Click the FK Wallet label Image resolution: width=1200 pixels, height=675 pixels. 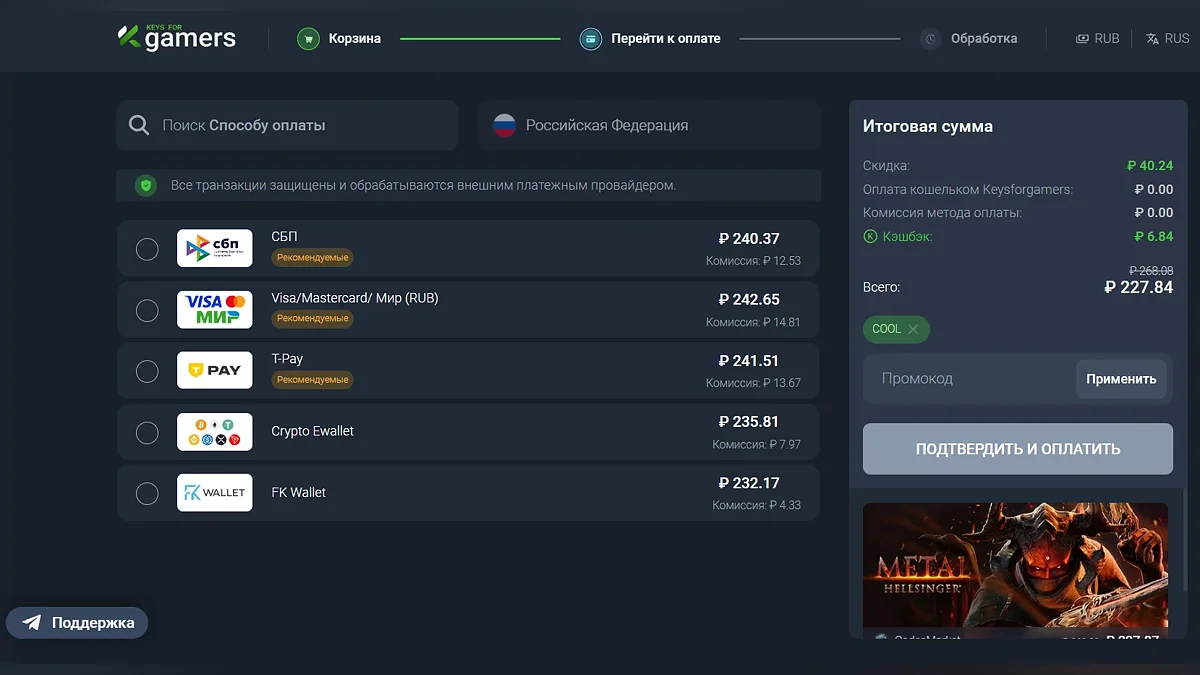point(299,493)
